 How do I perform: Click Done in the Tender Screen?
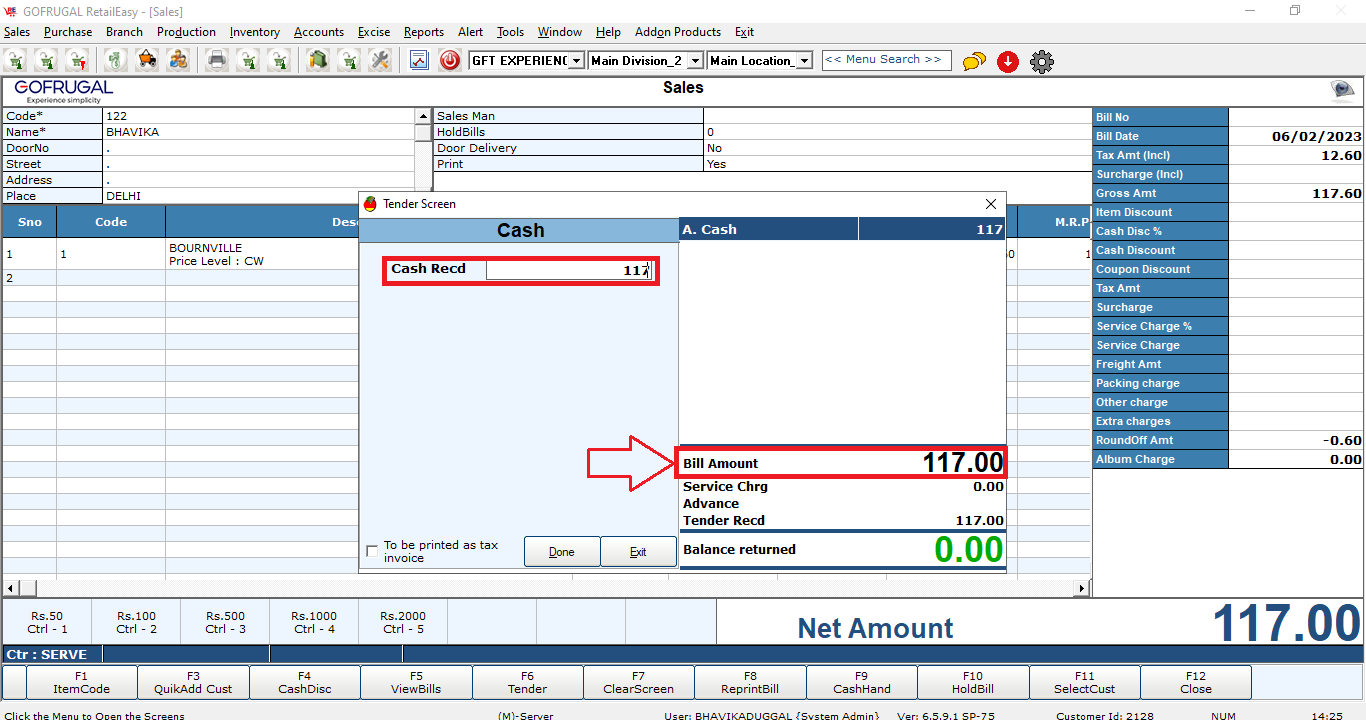click(562, 552)
